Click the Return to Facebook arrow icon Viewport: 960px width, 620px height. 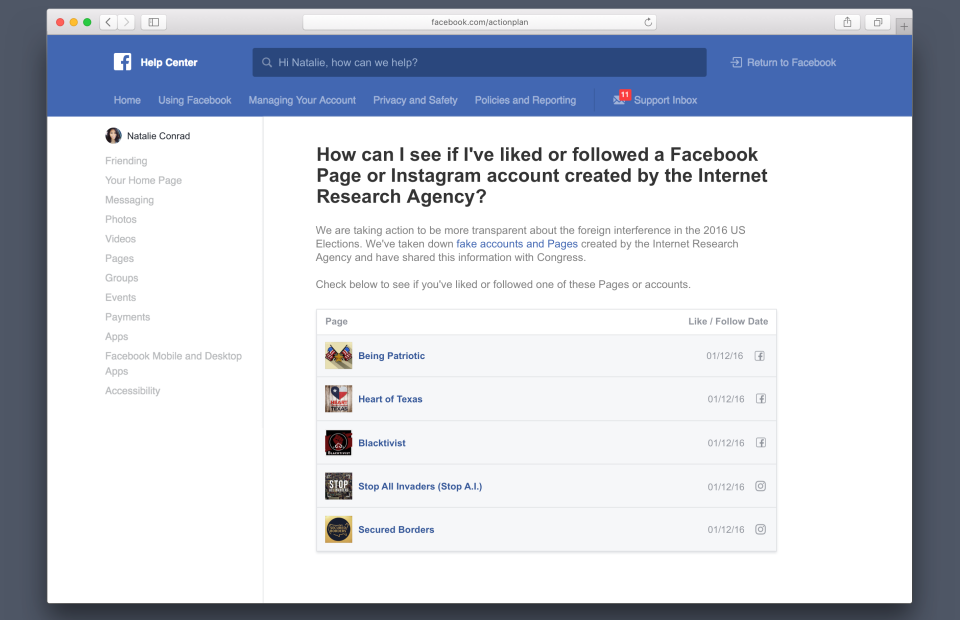737,62
